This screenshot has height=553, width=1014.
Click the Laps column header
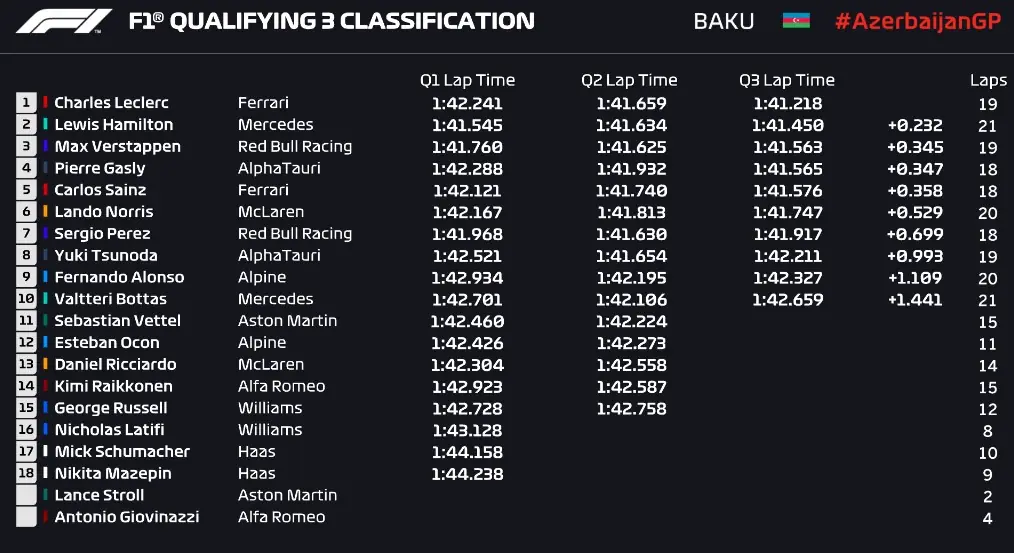click(988, 81)
